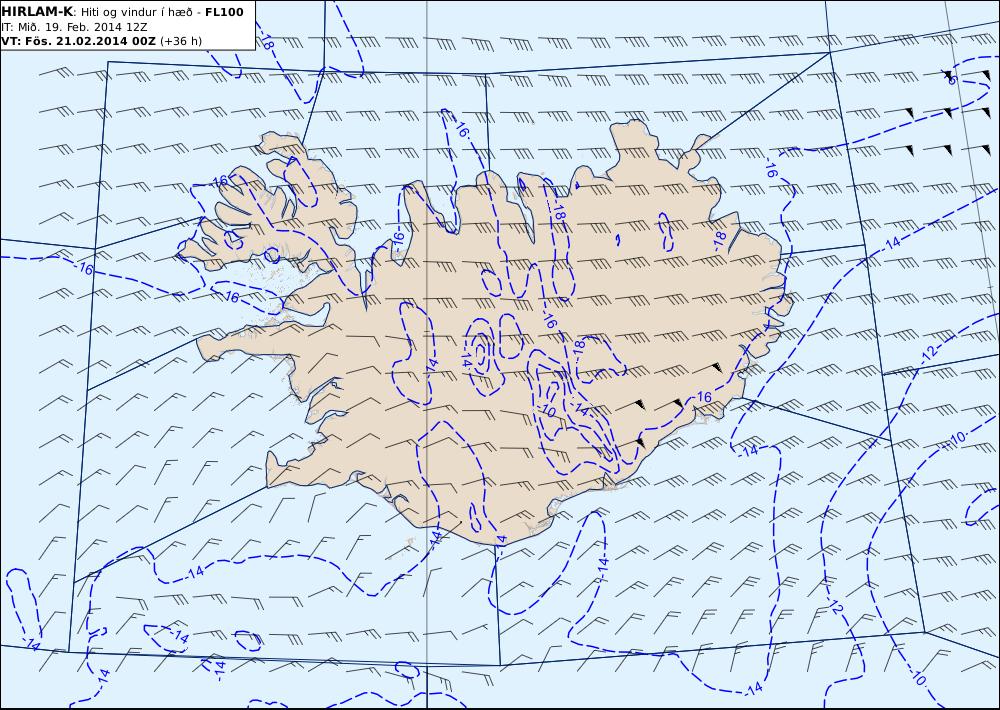Click the -10 isotherm label over Iceland's land
This screenshot has height=710, width=1000.
pos(547,410)
